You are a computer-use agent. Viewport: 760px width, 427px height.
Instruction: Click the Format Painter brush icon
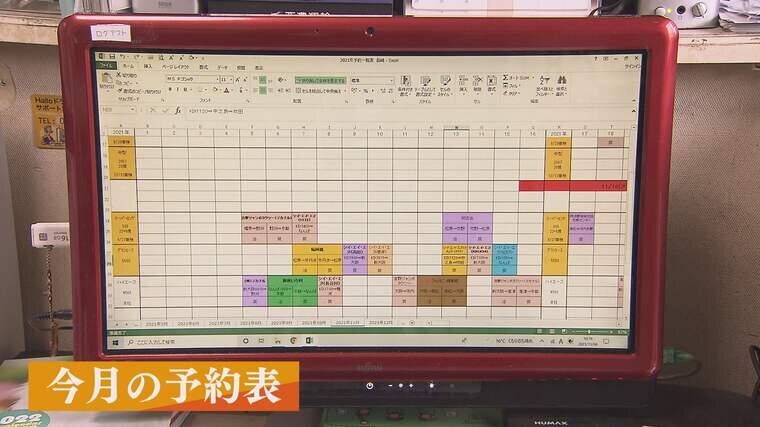(120, 91)
